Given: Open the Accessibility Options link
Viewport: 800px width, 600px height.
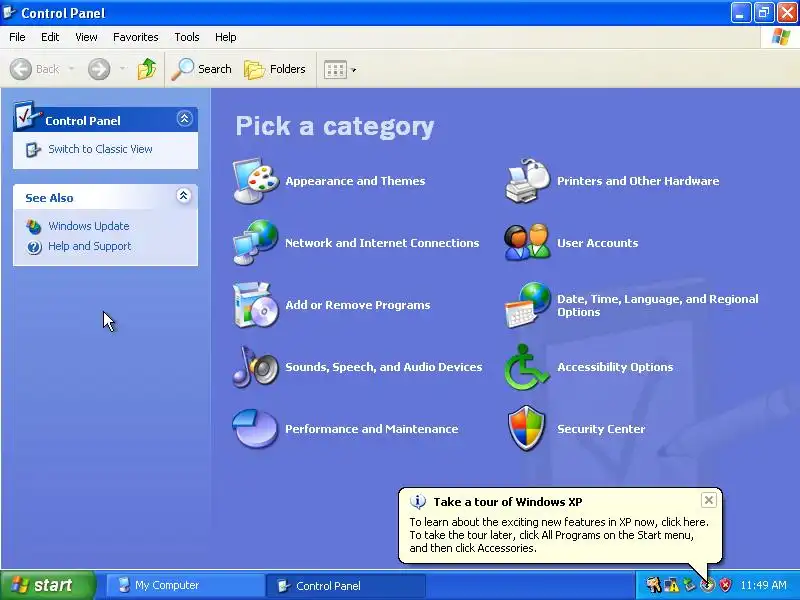Looking at the screenshot, I should pos(615,367).
